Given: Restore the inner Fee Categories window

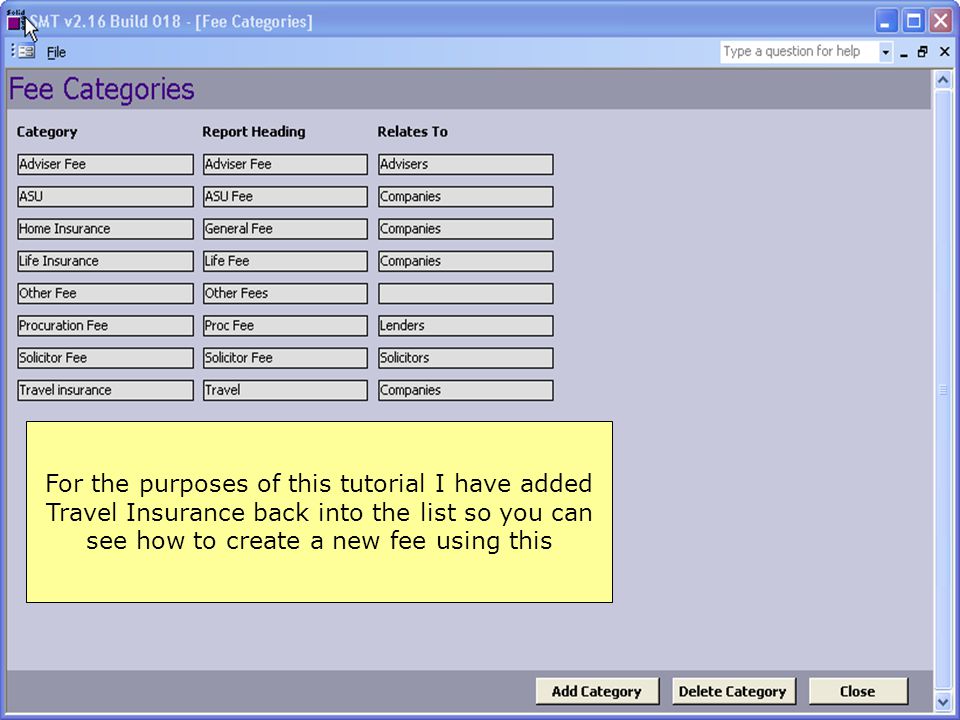Looking at the screenshot, I should coord(923,53).
